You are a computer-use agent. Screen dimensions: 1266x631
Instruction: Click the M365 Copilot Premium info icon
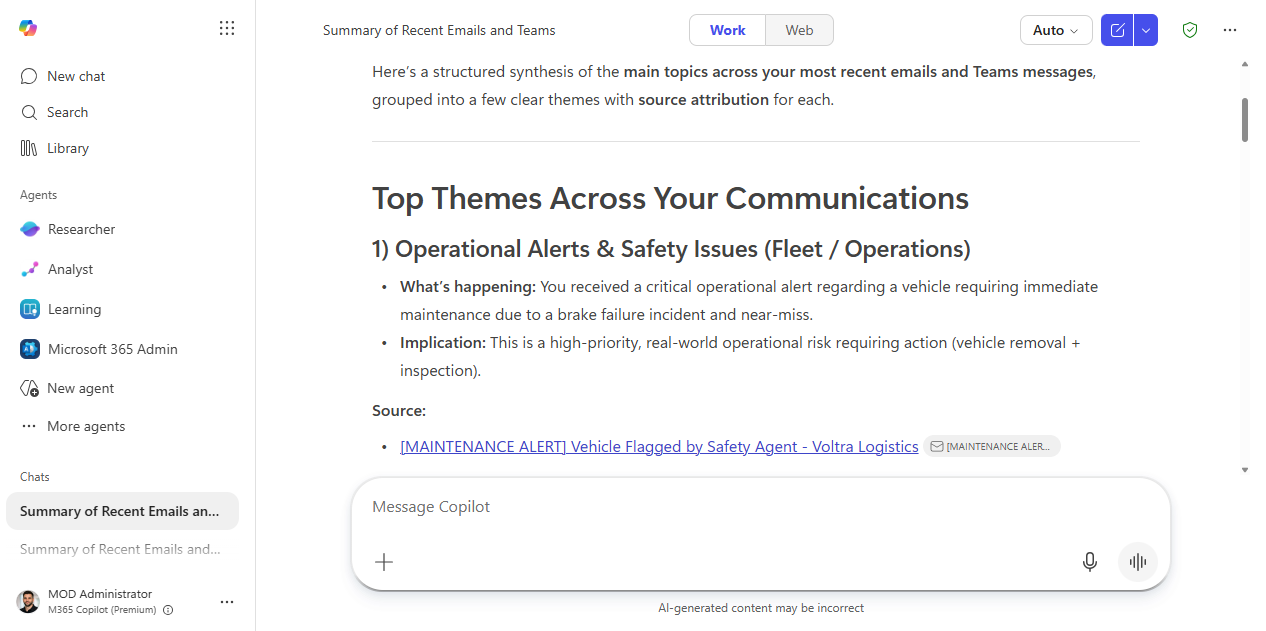pyautogui.click(x=168, y=610)
